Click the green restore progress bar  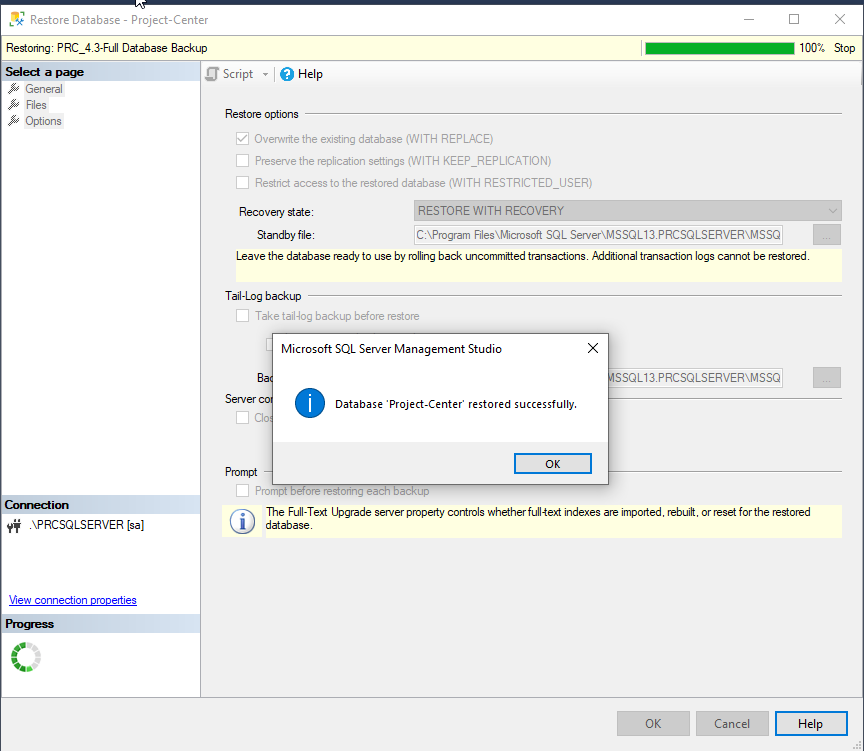coord(719,48)
